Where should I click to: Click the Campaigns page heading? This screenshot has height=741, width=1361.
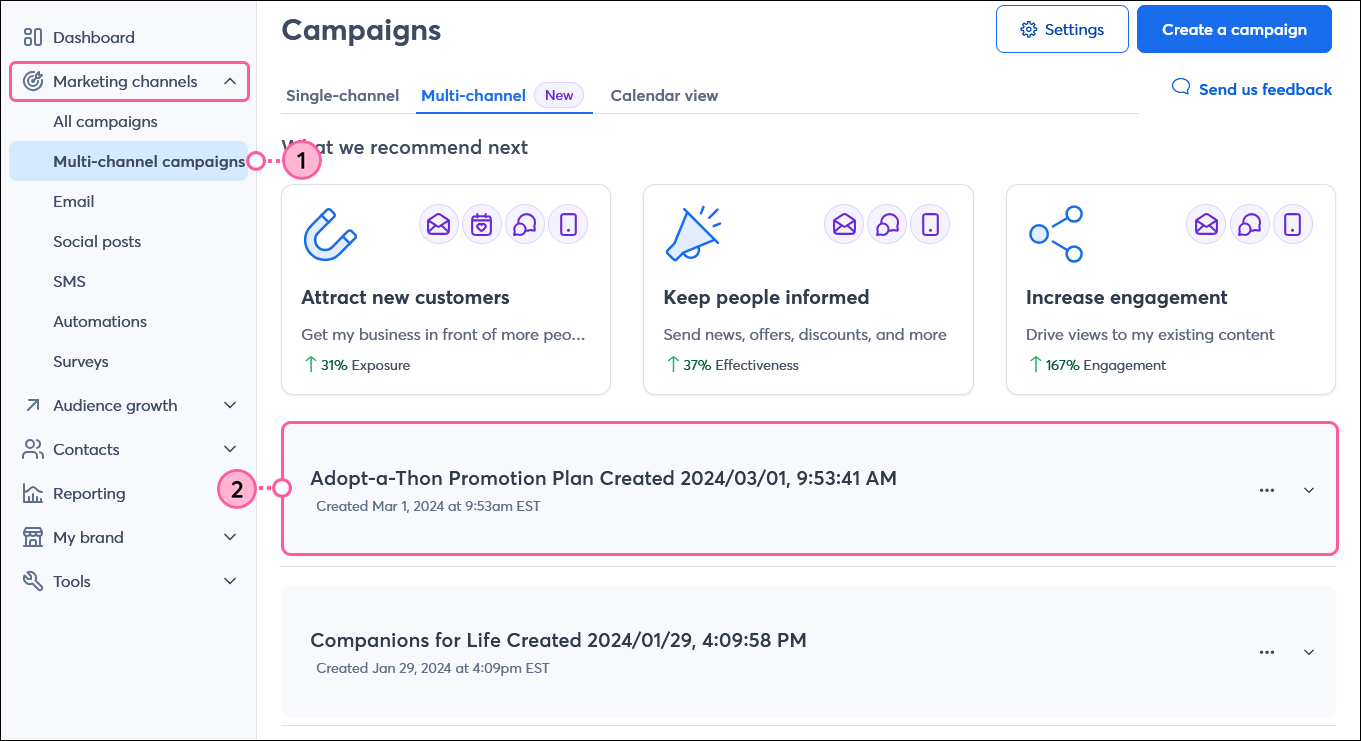pos(361,30)
